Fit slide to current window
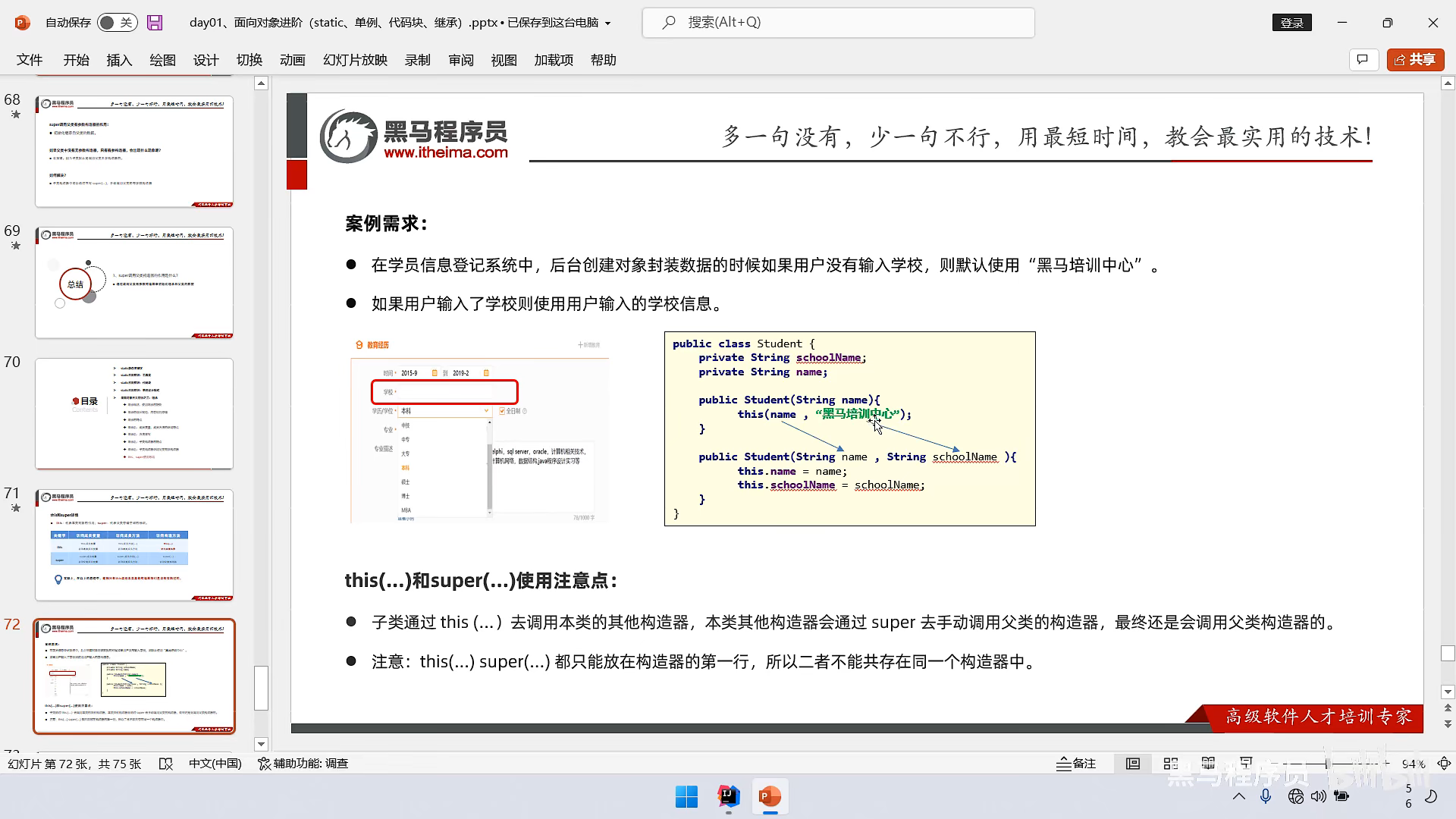This screenshot has width=1456, height=819. [x=1445, y=764]
